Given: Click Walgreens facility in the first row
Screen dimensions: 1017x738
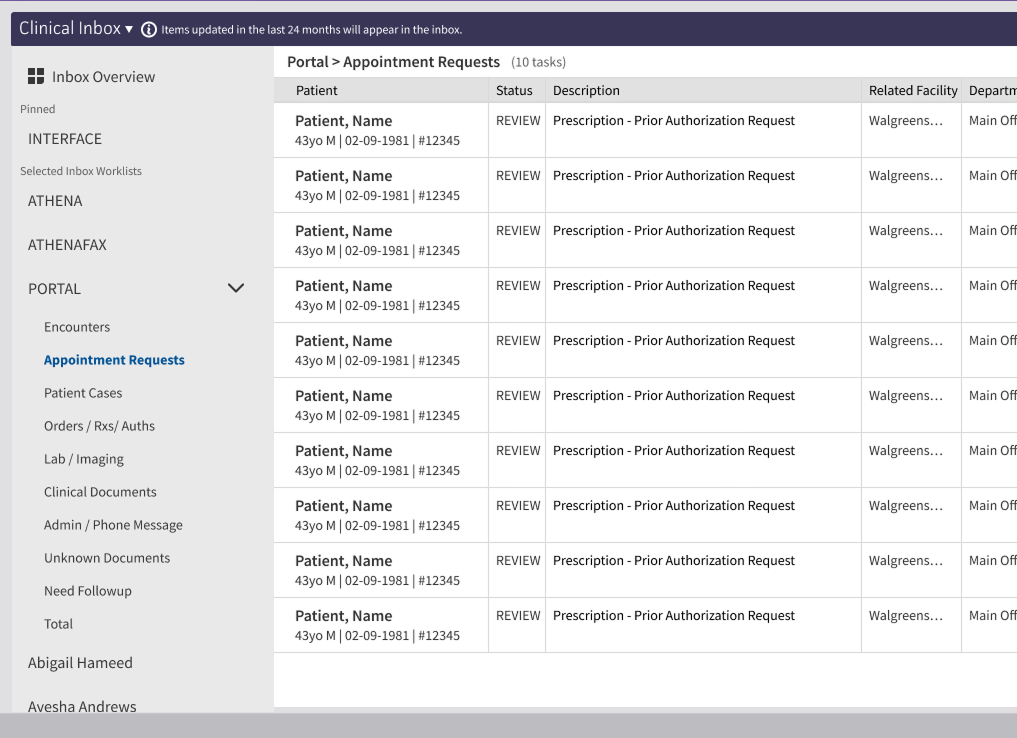Looking at the screenshot, I should [906, 121].
